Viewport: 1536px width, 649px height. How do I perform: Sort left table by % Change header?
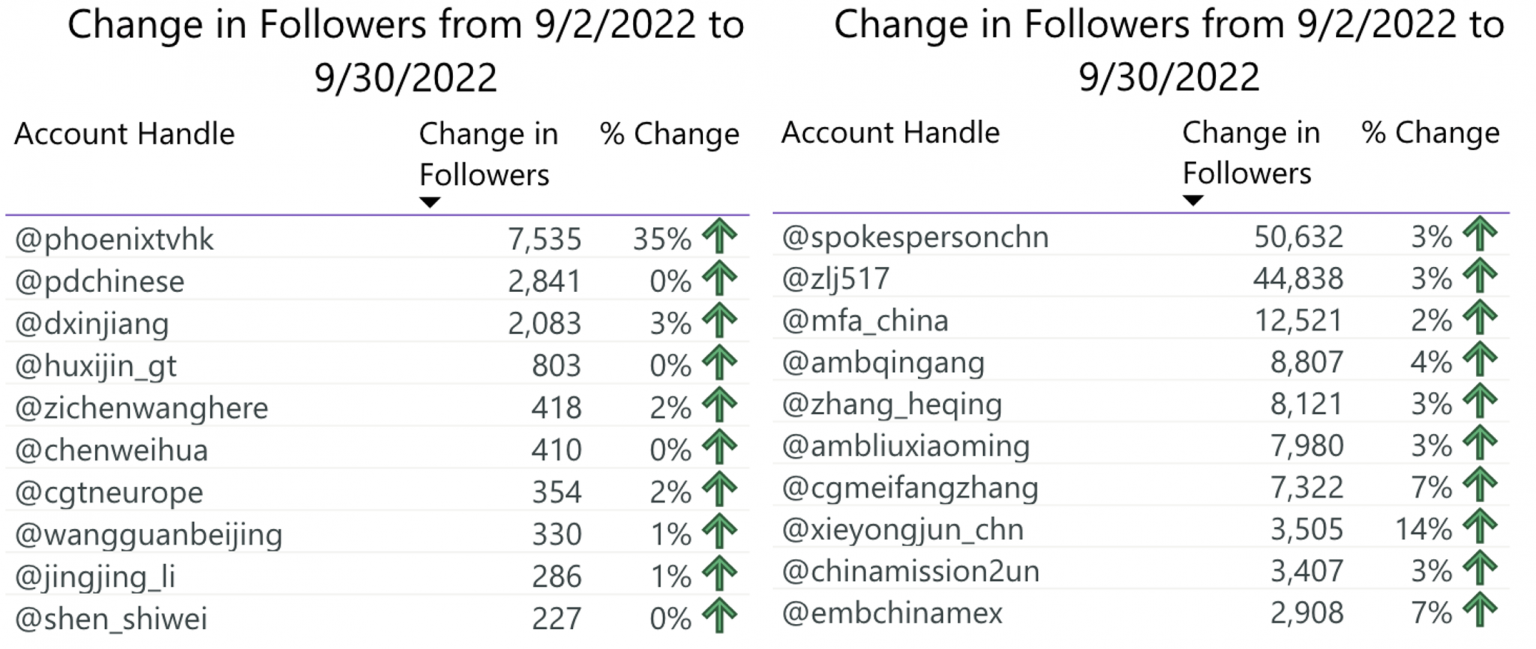670,134
